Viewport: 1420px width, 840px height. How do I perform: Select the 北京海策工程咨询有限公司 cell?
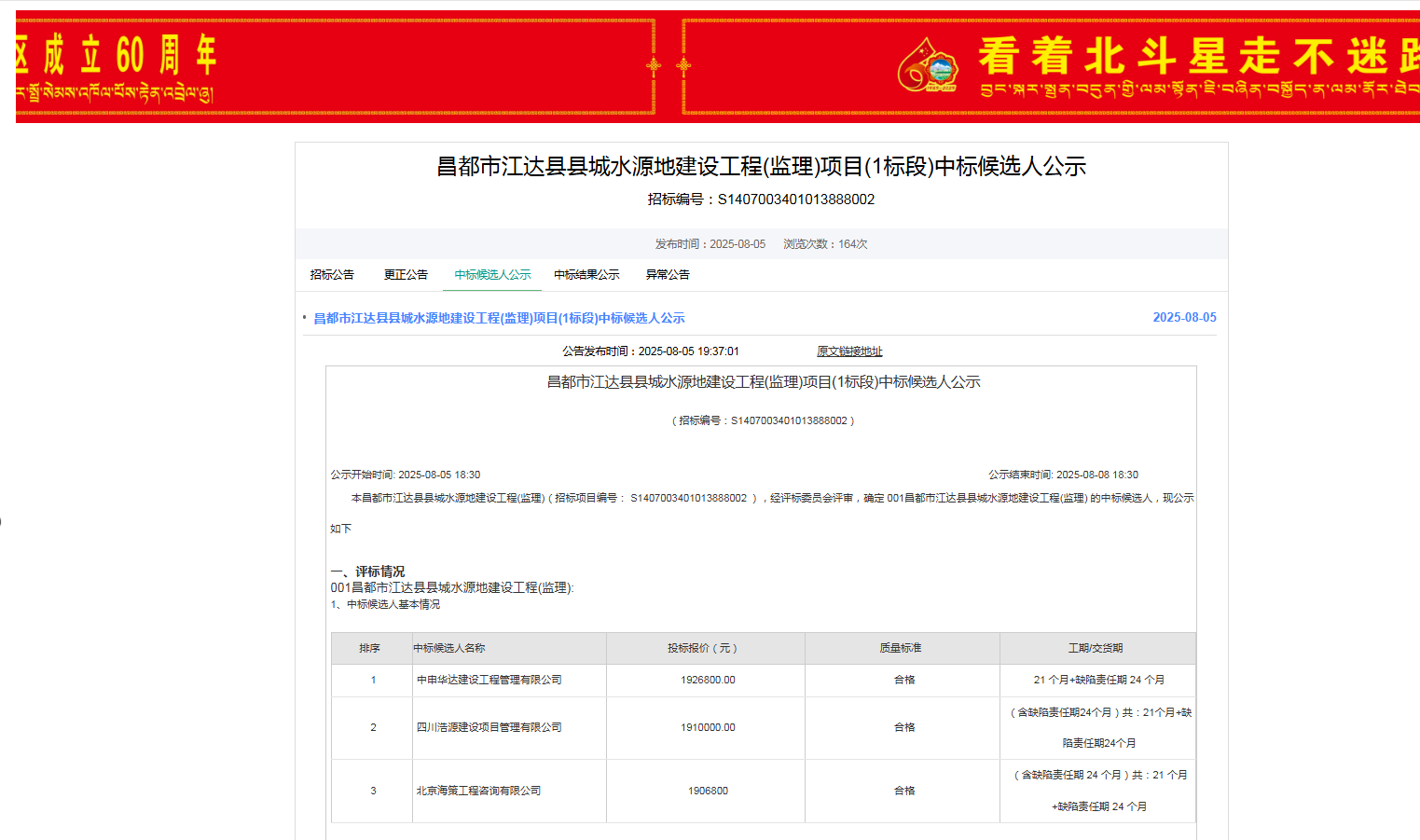479,791
